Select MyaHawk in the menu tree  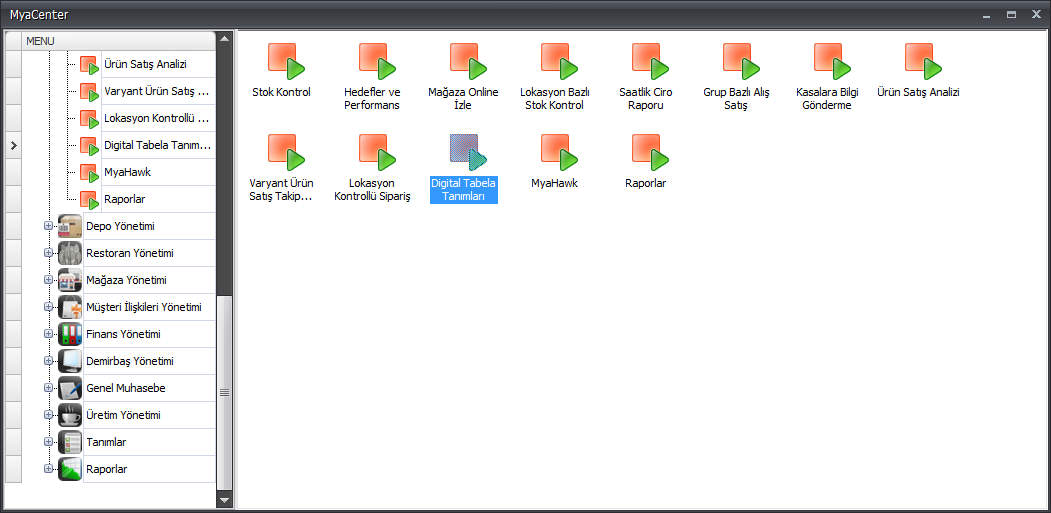[x=127, y=172]
